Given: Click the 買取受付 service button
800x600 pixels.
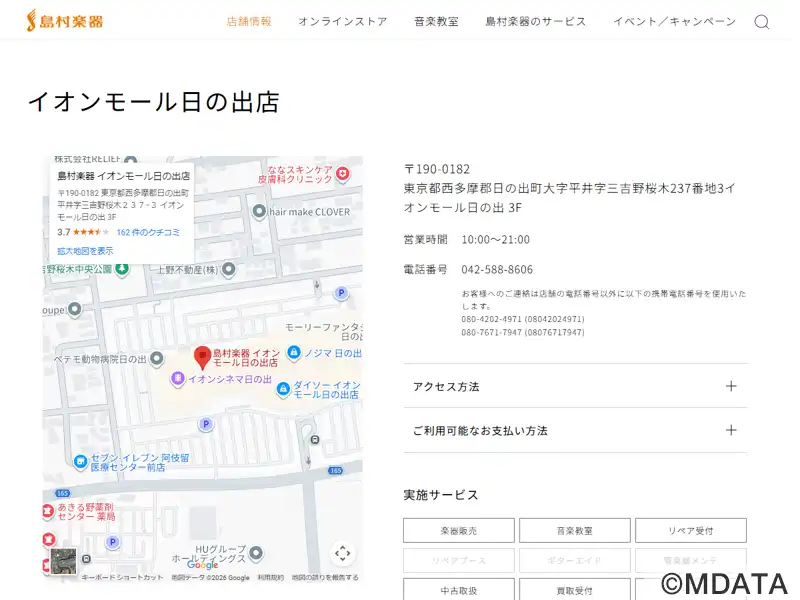Looking at the screenshot, I should [574, 590].
